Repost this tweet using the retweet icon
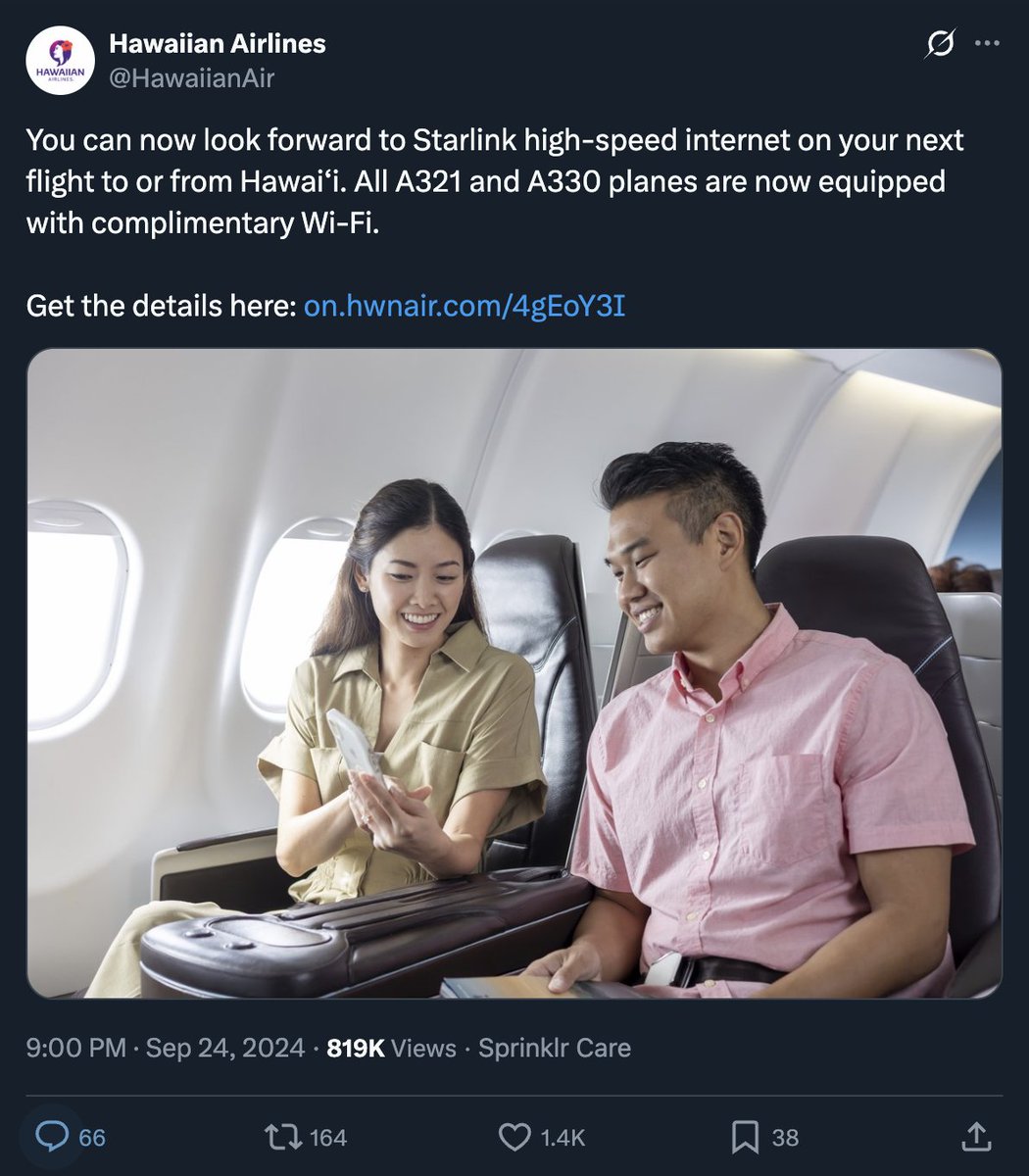The height and width of the screenshot is (1176, 1029). coord(282,1137)
